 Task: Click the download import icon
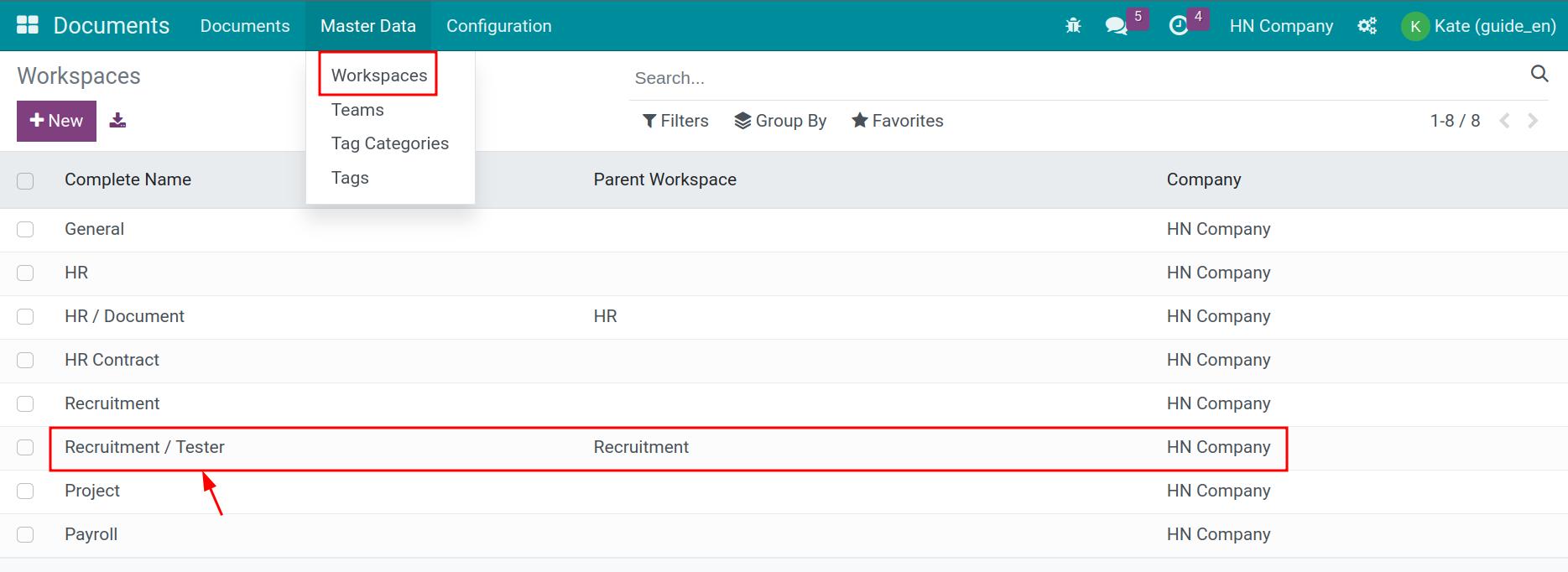[118, 121]
